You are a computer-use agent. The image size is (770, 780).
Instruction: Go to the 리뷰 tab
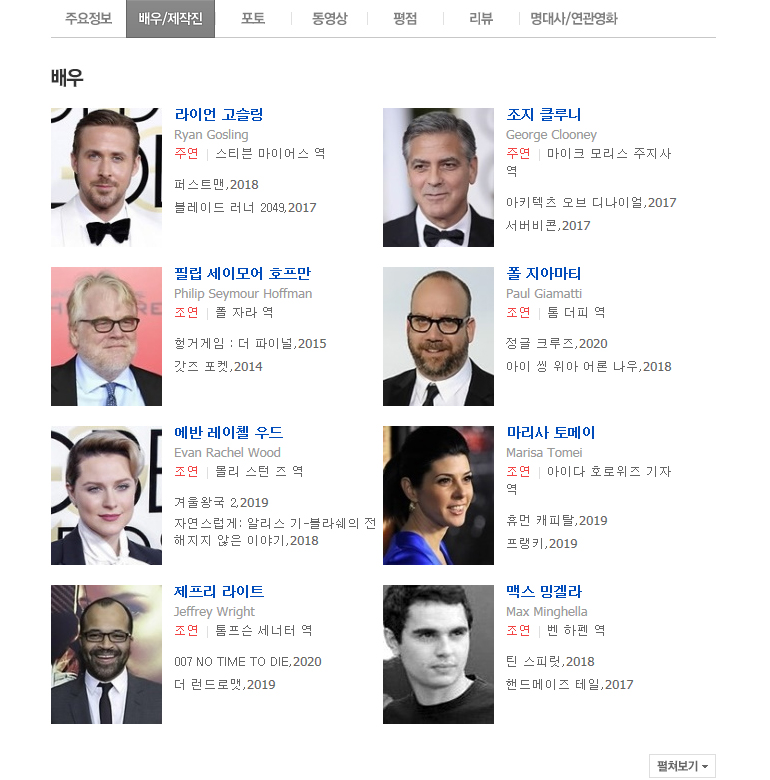[x=481, y=18]
